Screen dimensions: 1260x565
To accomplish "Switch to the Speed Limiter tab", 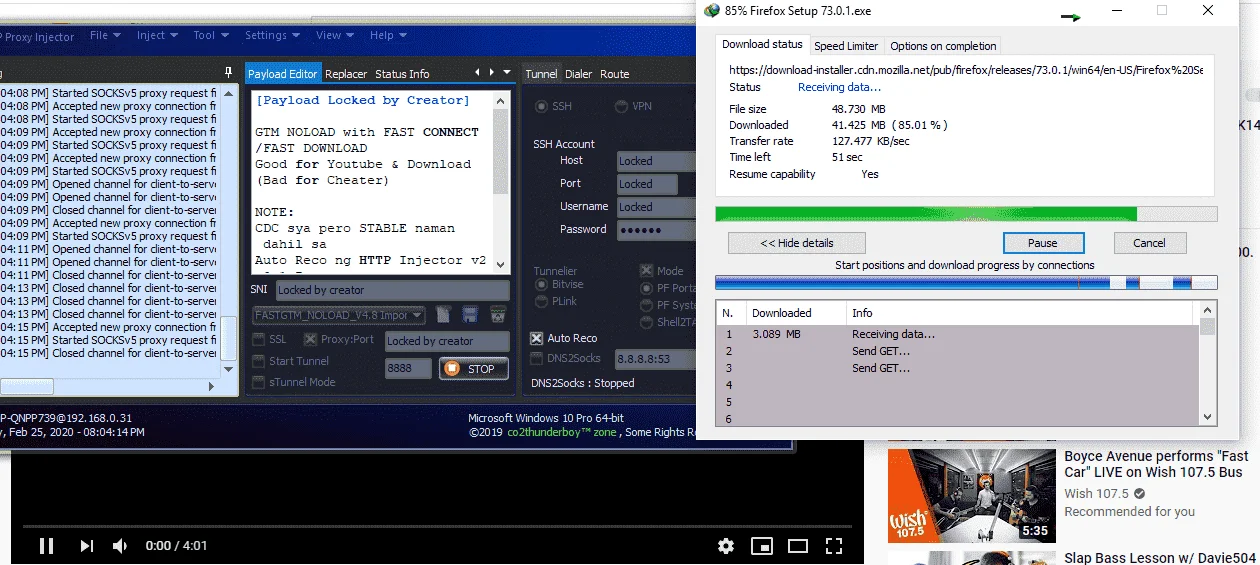I will point(846,46).
